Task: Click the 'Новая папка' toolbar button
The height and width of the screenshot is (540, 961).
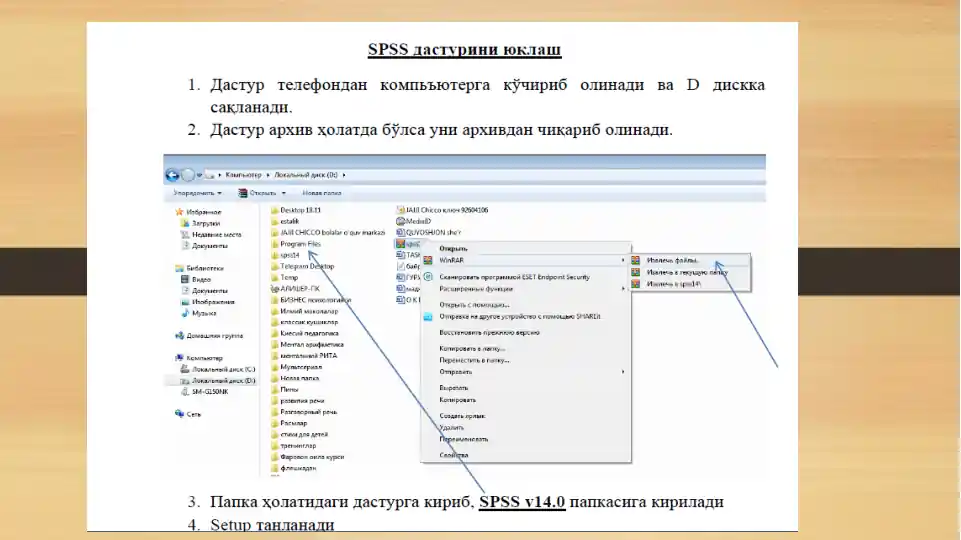Action: pyautogui.click(x=322, y=193)
